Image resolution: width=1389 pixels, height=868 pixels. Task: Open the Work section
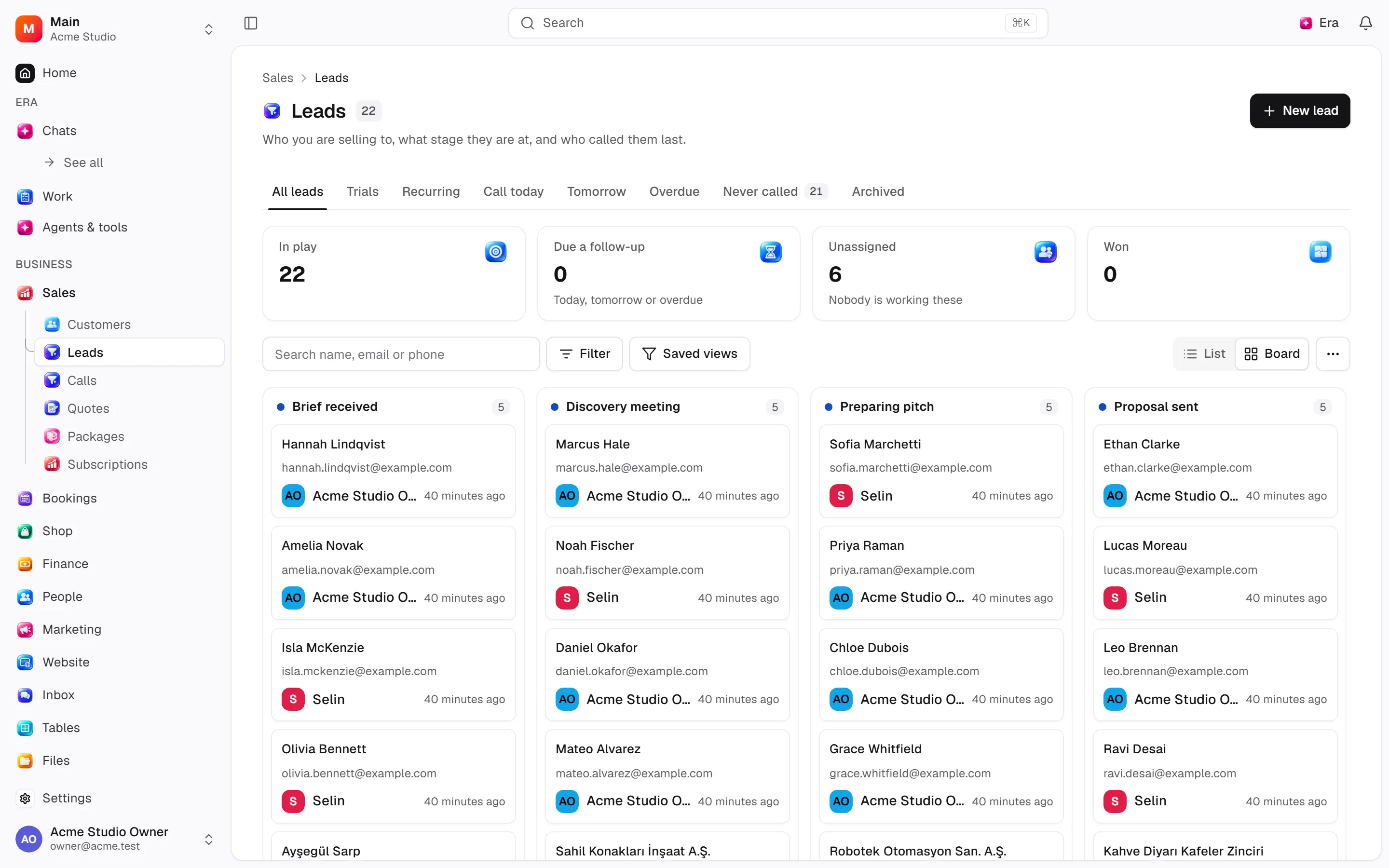[57, 196]
